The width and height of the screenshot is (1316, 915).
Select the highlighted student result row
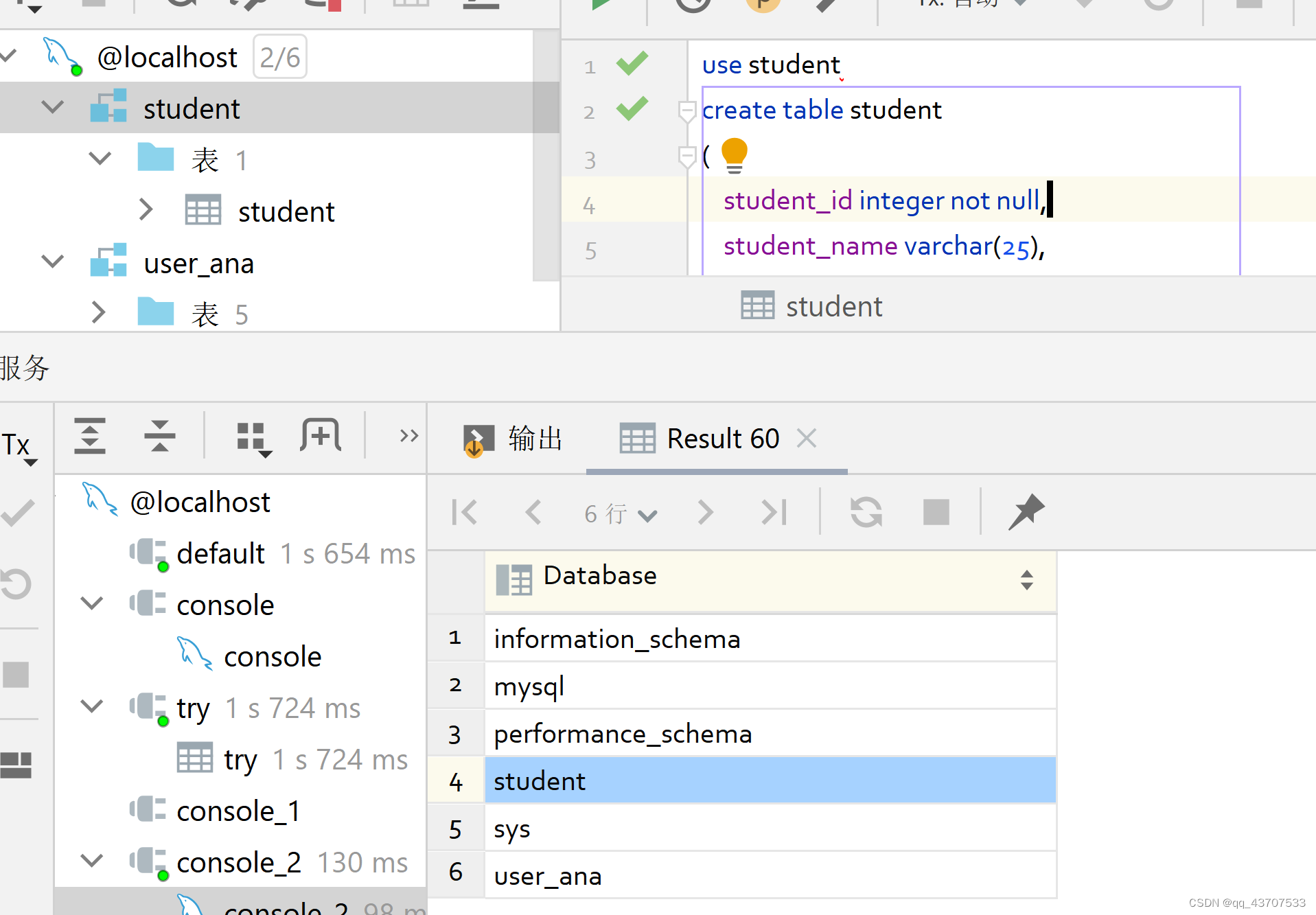coord(770,781)
